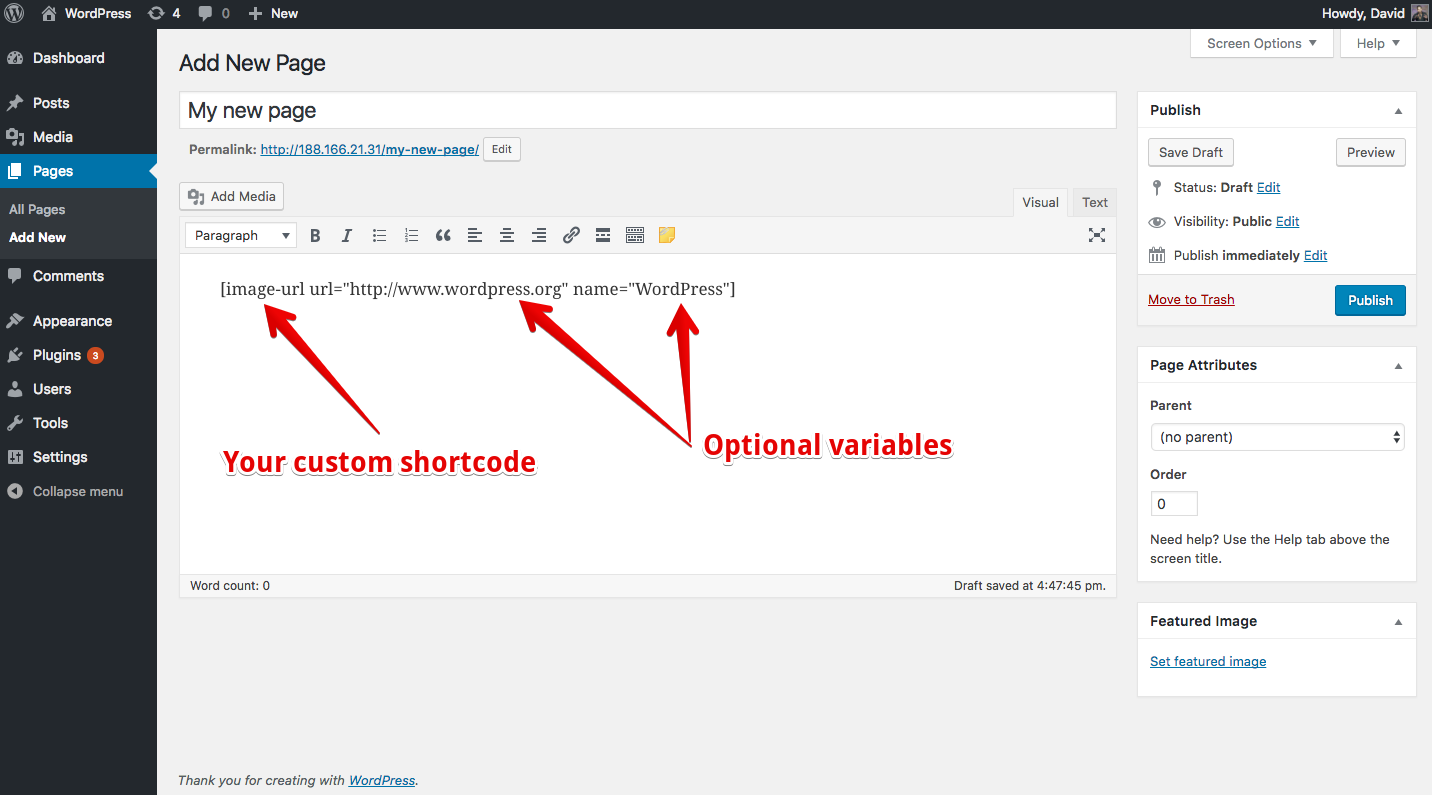Open the permalink URL
The width and height of the screenshot is (1432, 795).
tap(369, 150)
